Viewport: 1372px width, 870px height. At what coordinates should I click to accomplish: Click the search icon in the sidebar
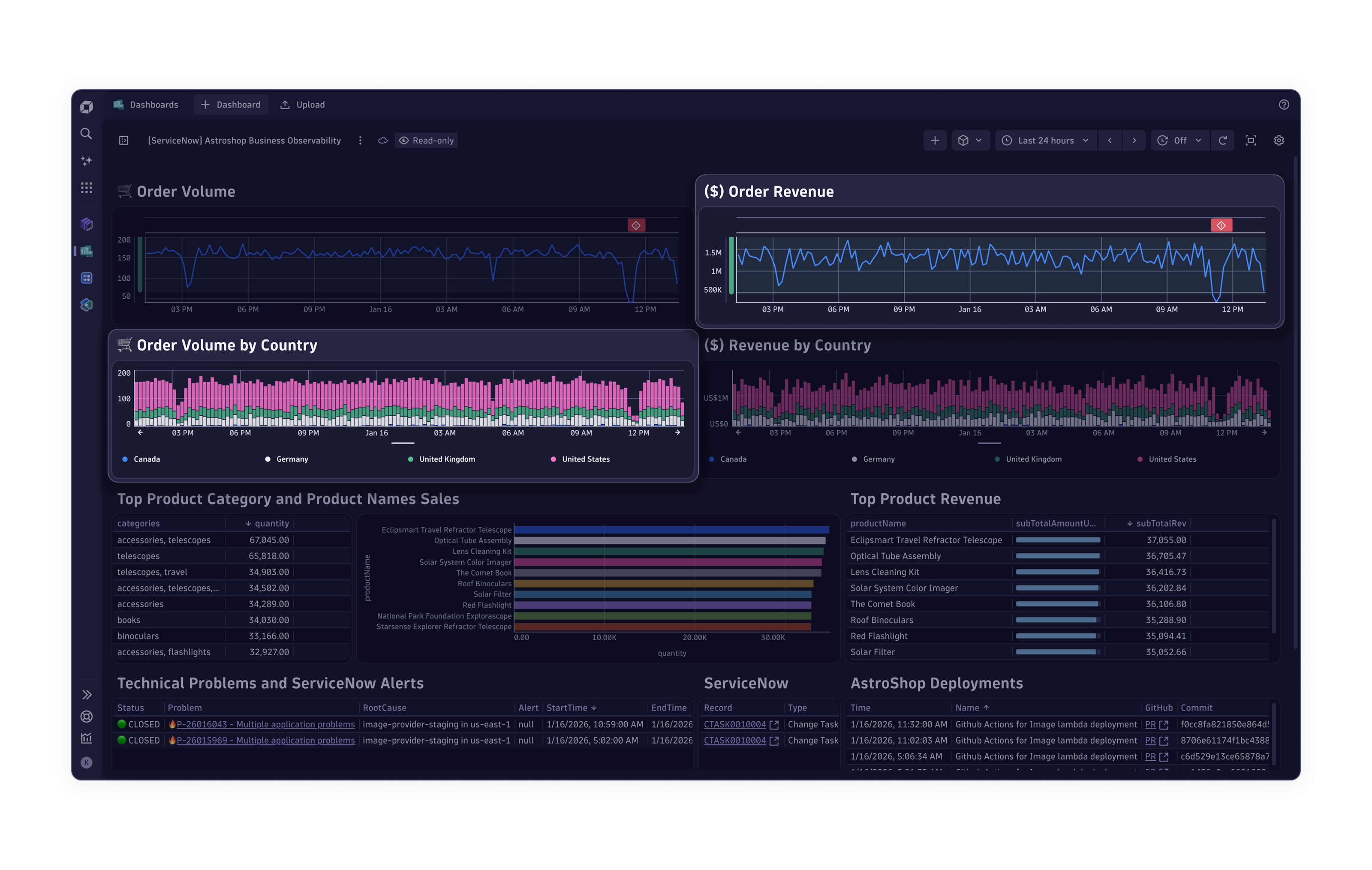click(86, 134)
